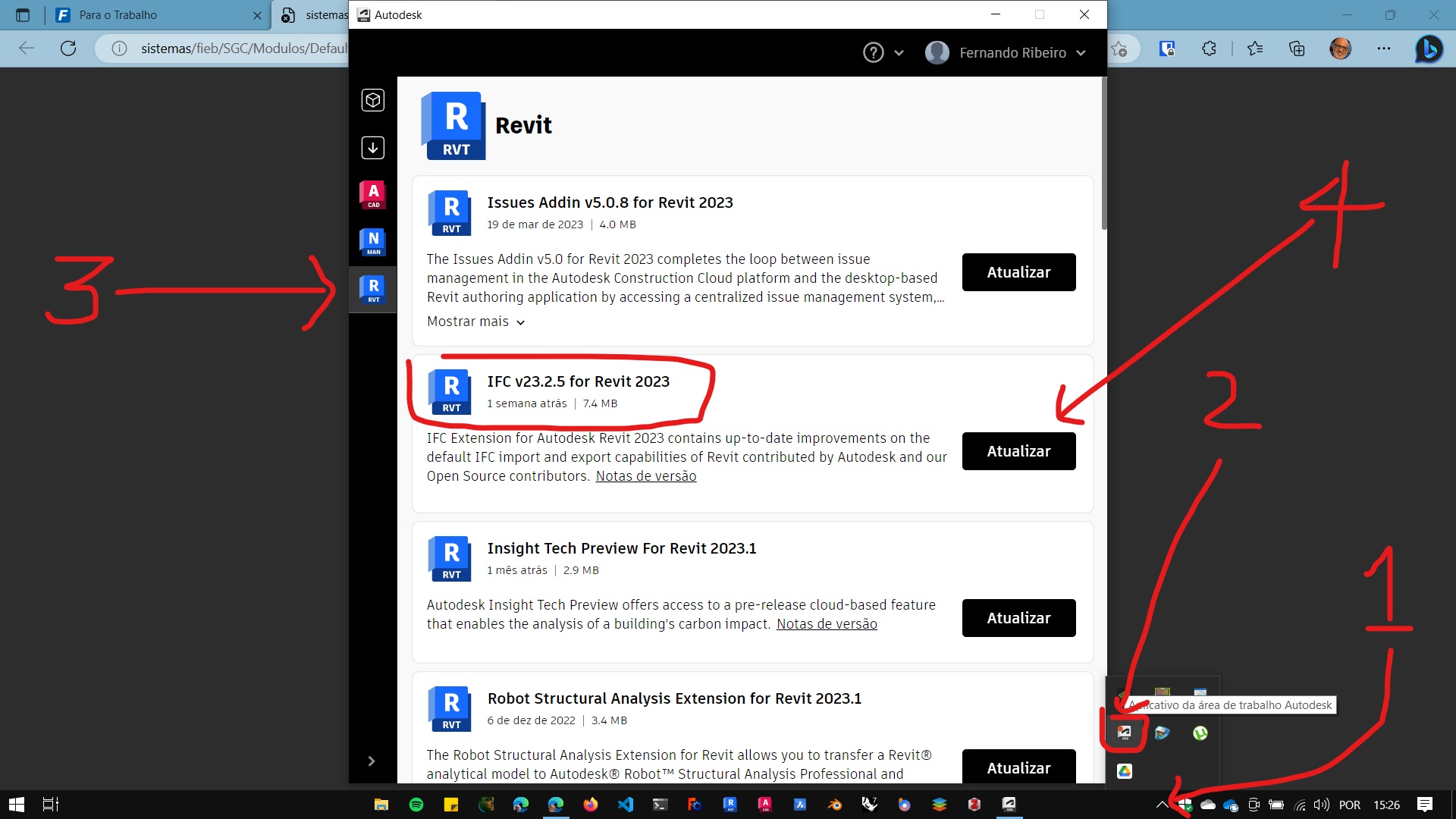
Task: Select AutoCAD in the Autodesk app sidebar
Action: [372, 194]
